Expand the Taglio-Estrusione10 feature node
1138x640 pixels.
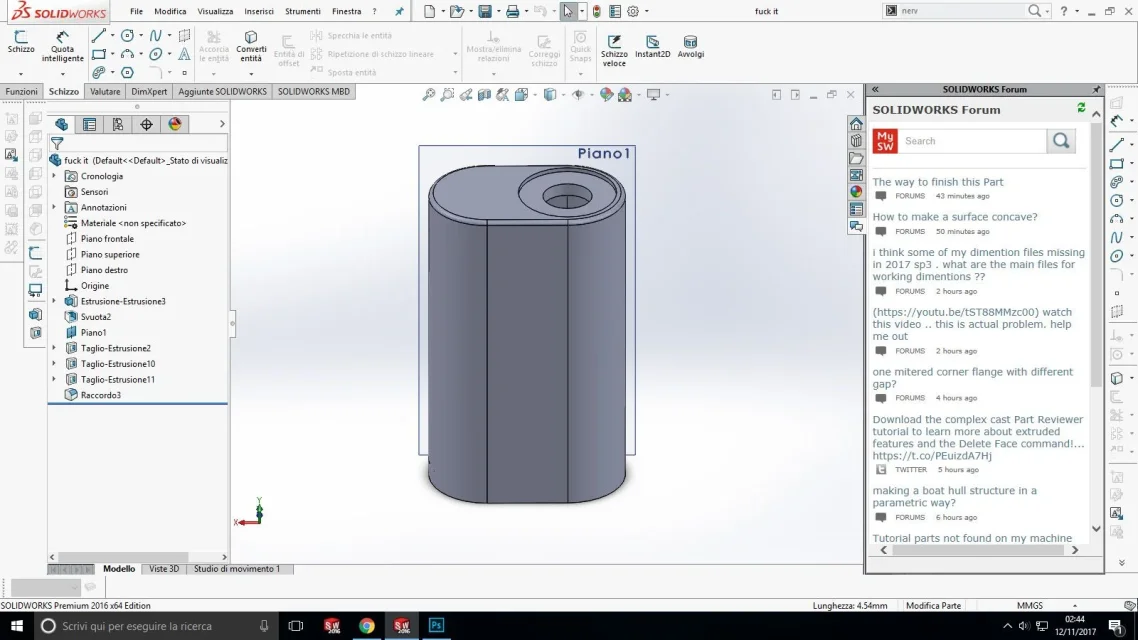pos(54,364)
